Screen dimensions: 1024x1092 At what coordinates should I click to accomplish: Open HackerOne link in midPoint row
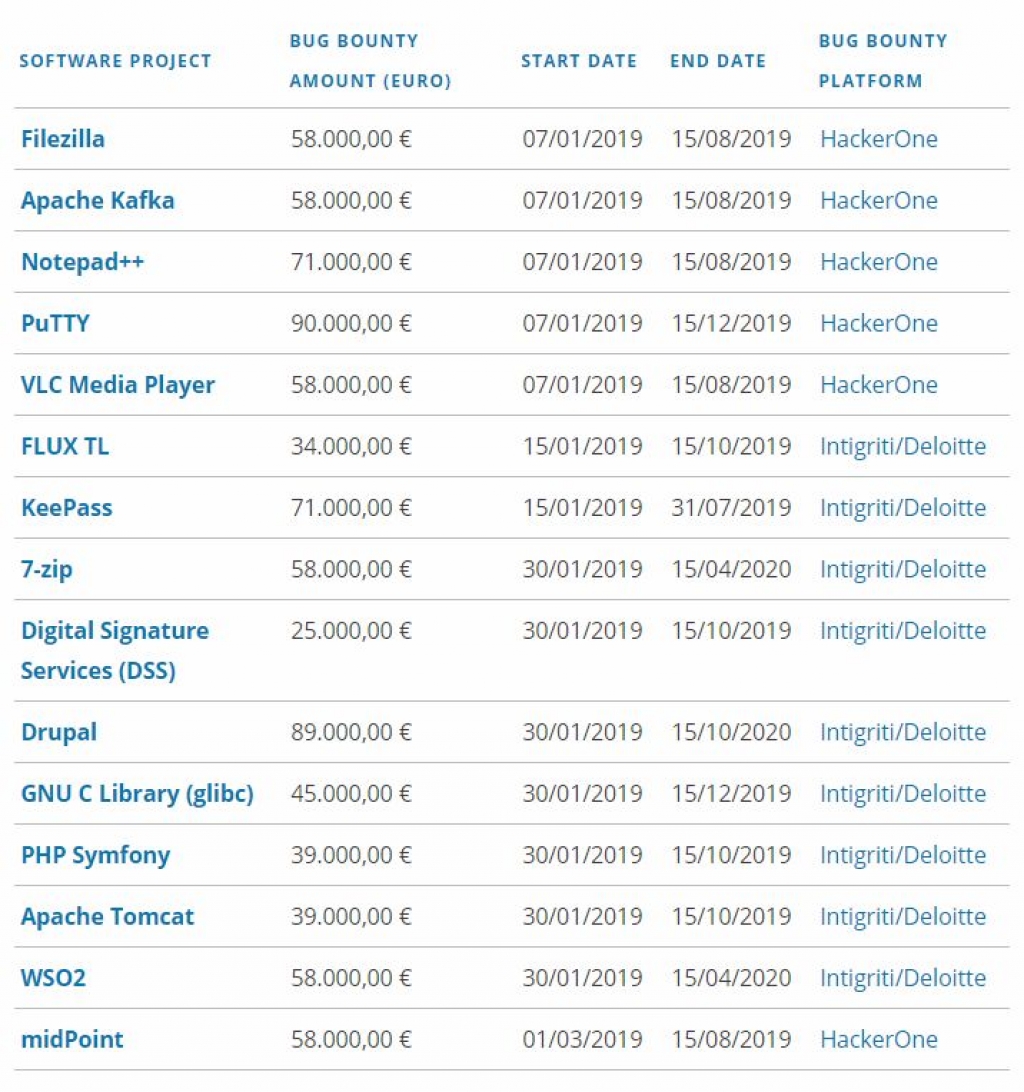point(878,1039)
